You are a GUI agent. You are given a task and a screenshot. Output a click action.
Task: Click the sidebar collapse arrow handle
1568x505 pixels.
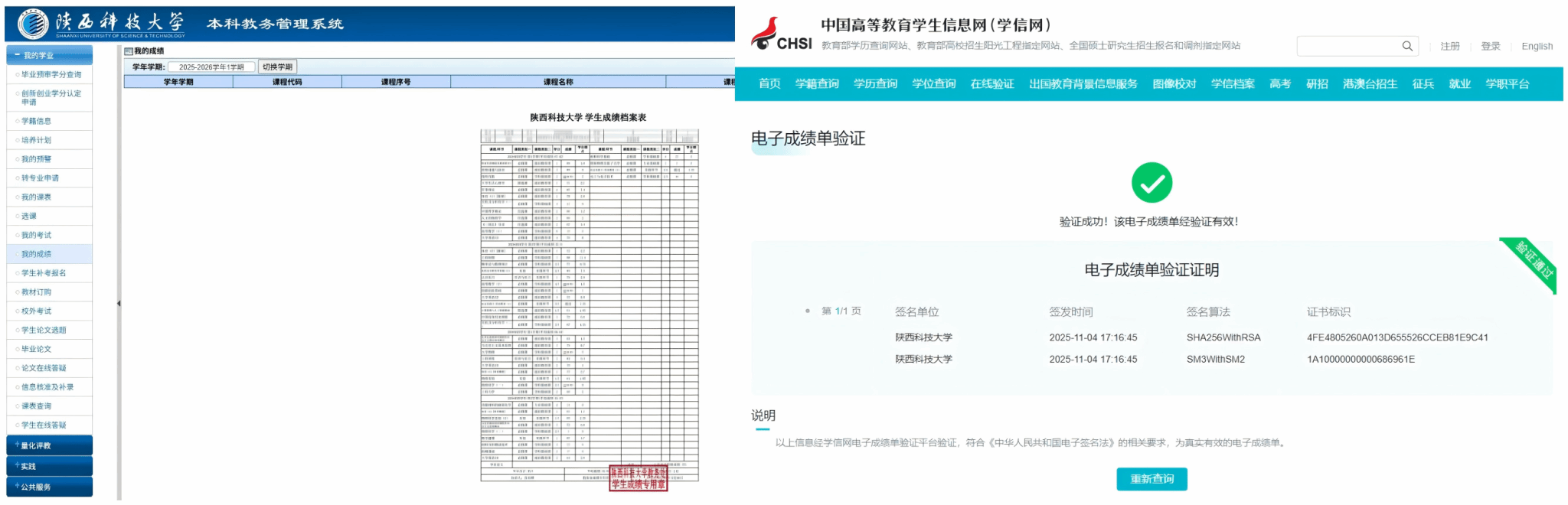coord(119,304)
